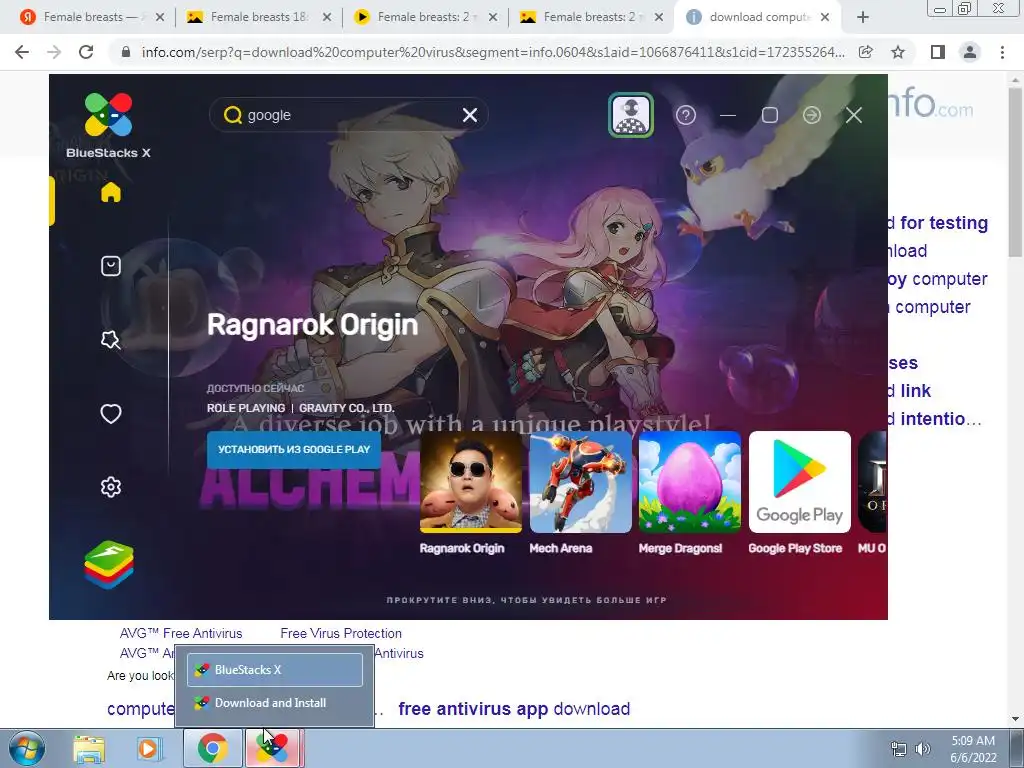Image resolution: width=1024 pixels, height=768 pixels.
Task: Open the user avatar profile icon
Action: point(631,115)
